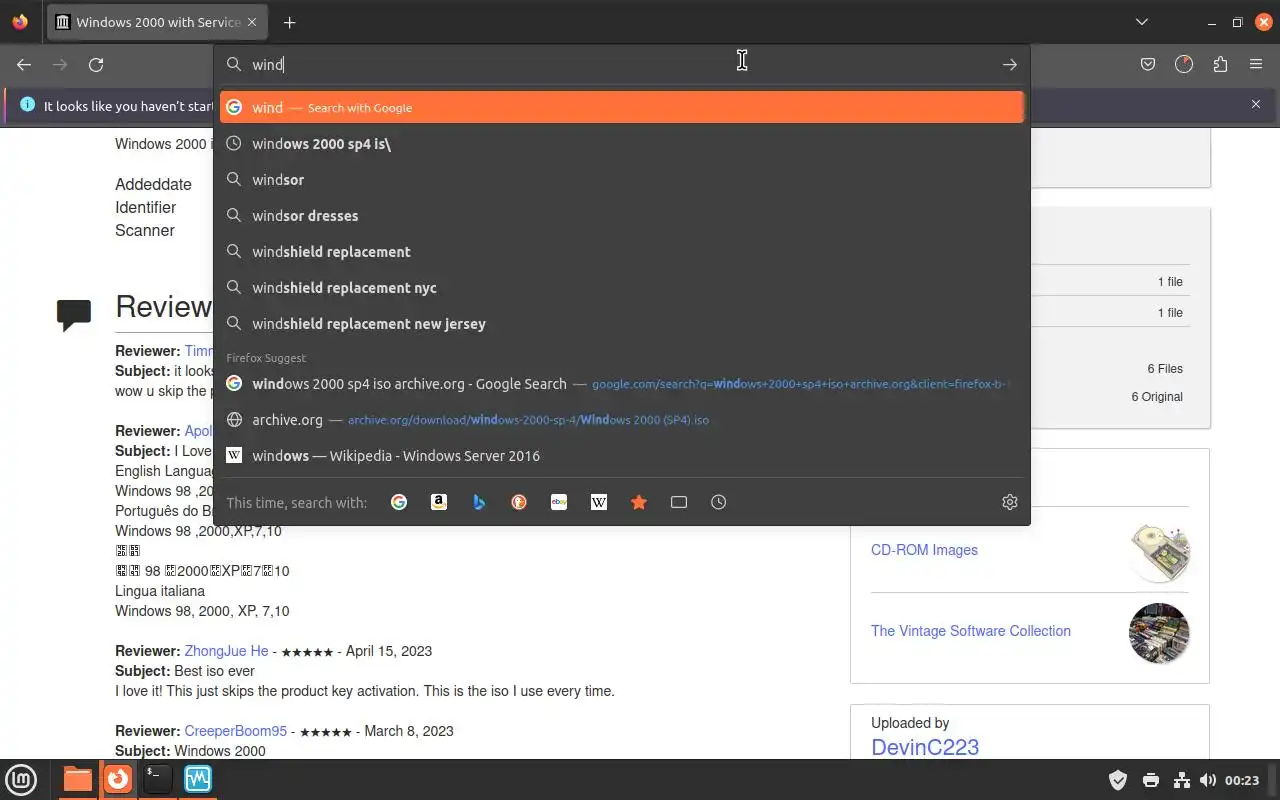Expand the list all tabs chevron
The height and width of the screenshot is (800, 1280).
pyautogui.click(x=1142, y=22)
